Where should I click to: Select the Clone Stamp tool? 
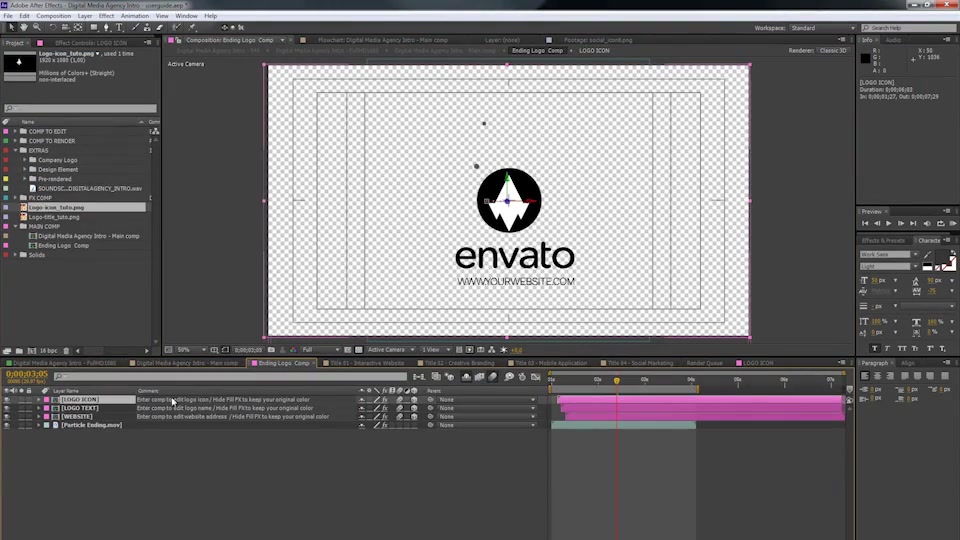pos(147,28)
